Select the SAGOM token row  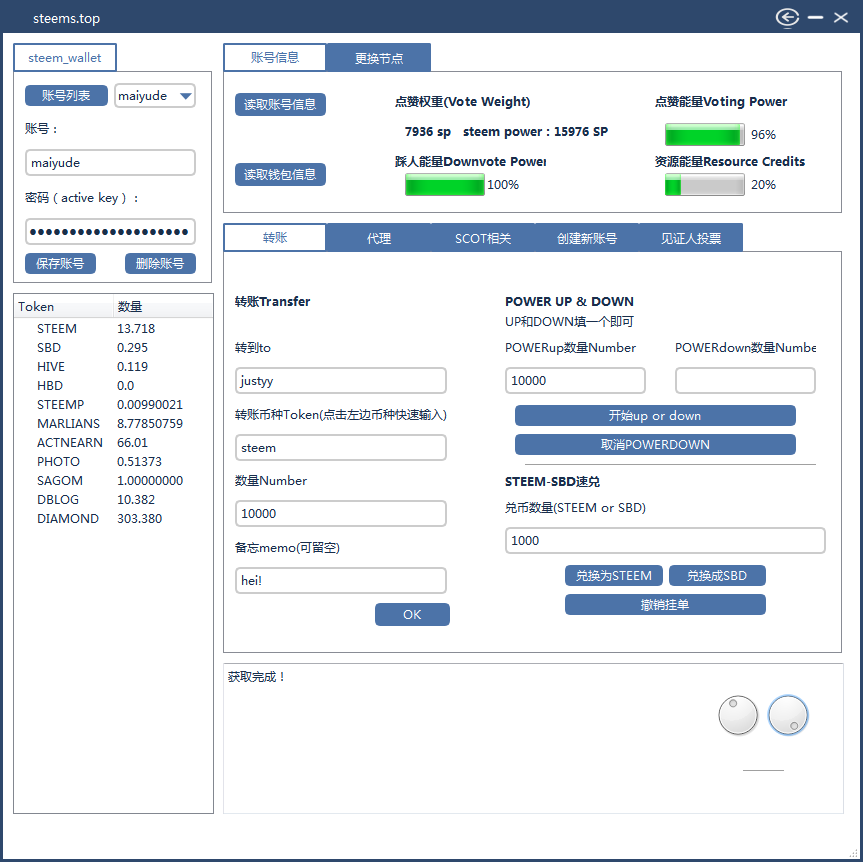coord(113,481)
